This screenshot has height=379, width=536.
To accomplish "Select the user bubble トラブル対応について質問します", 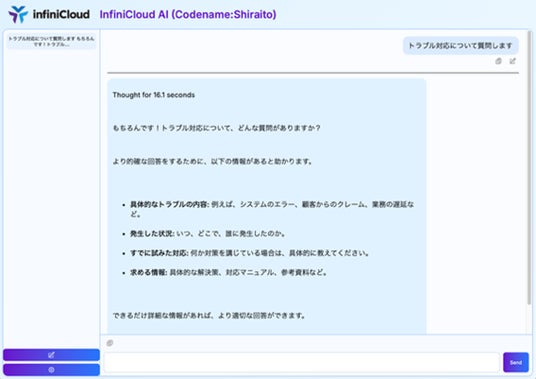I will [x=460, y=45].
